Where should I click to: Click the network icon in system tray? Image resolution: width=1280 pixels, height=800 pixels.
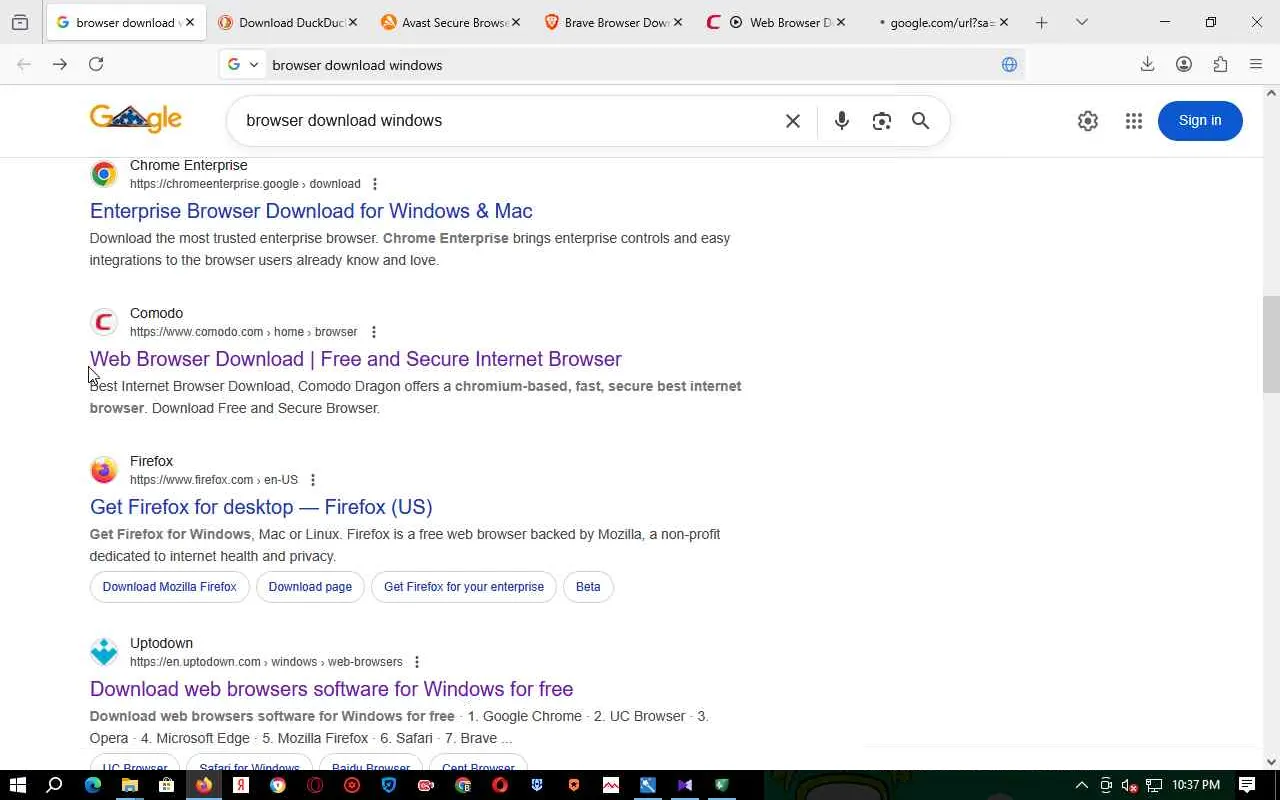(1153, 785)
